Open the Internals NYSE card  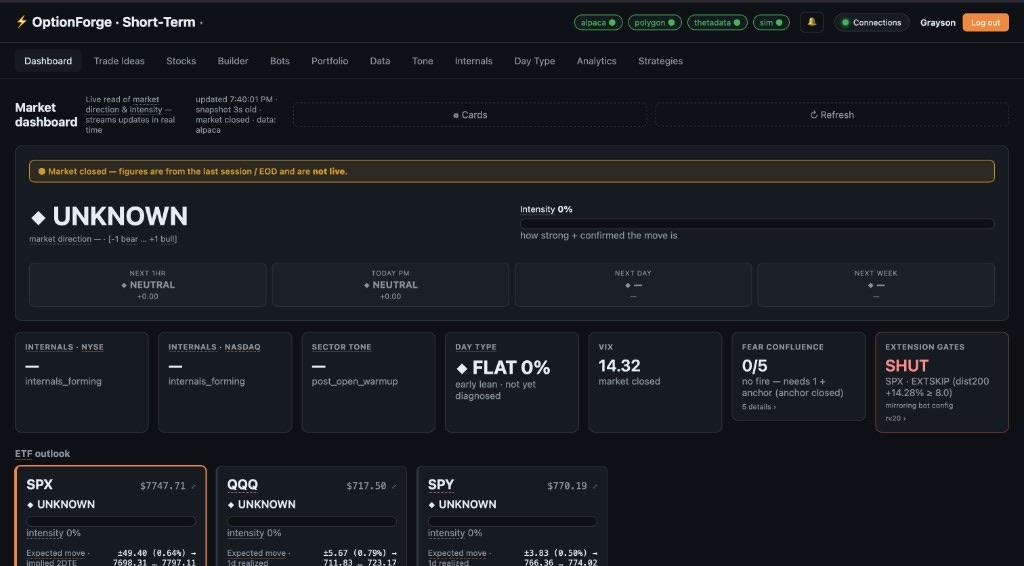click(x=82, y=382)
